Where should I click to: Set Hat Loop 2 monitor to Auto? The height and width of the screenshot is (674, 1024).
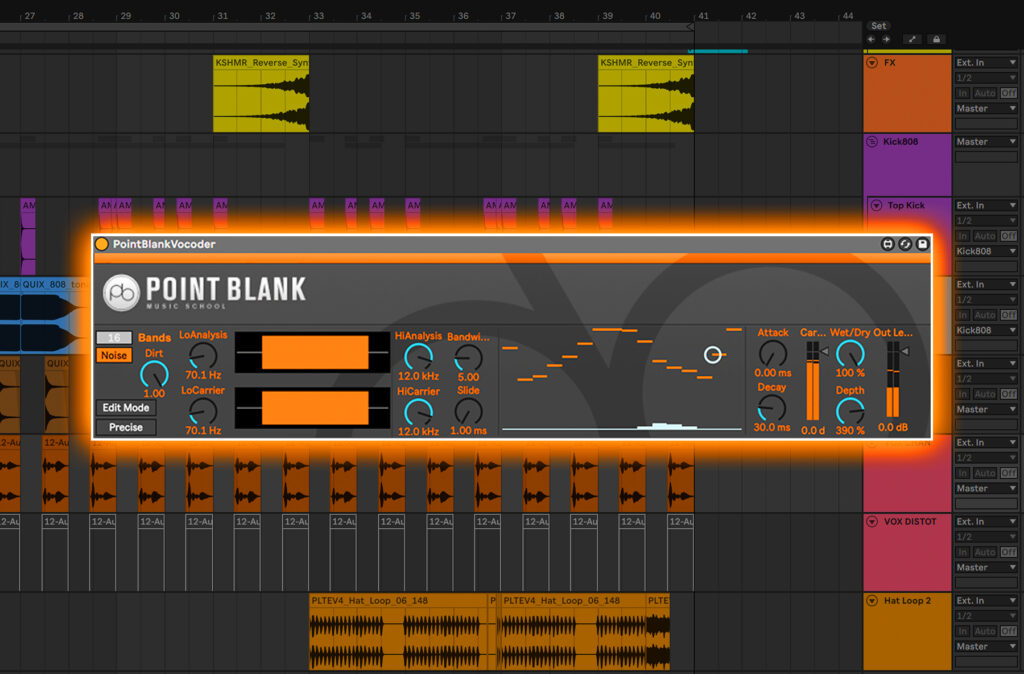tap(985, 632)
